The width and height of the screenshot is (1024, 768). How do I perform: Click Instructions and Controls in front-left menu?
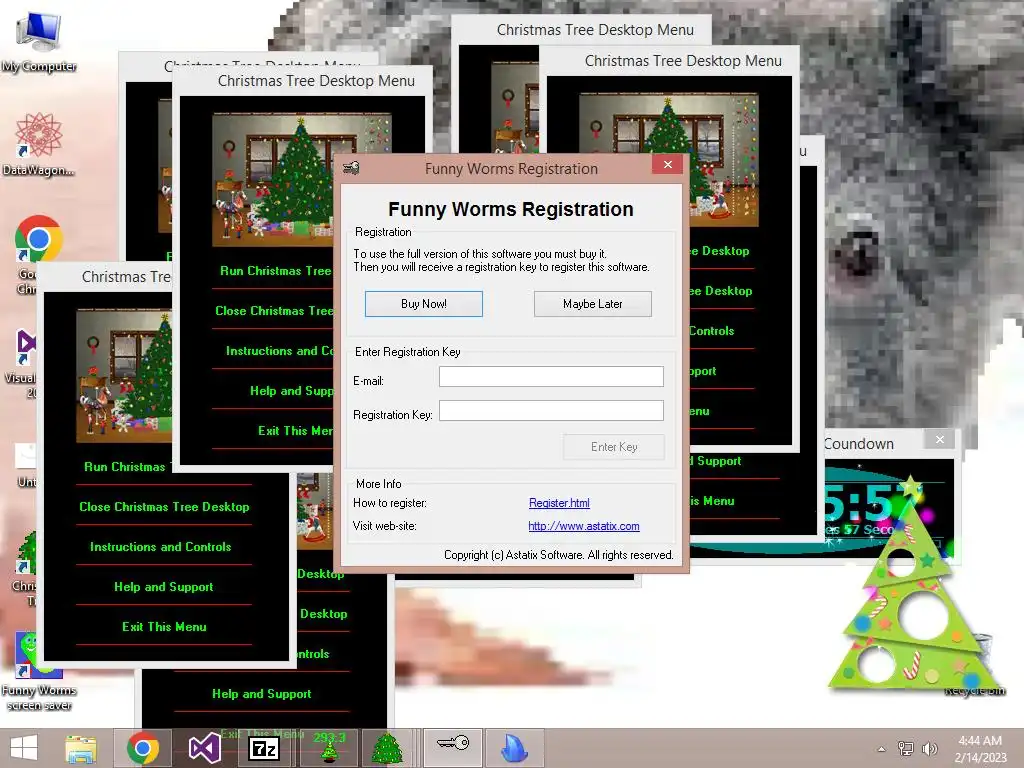161,547
